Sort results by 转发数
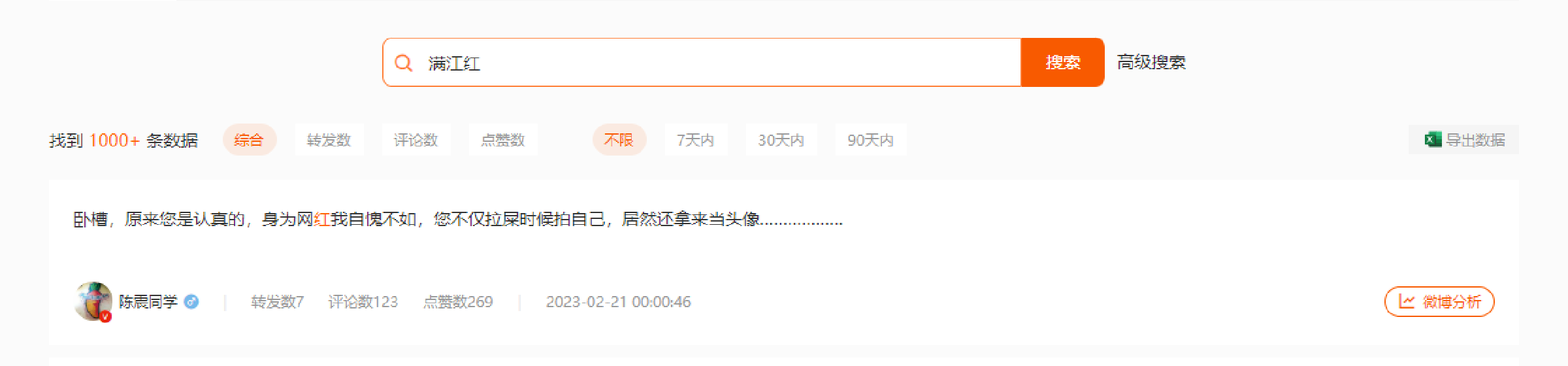 [329, 140]
